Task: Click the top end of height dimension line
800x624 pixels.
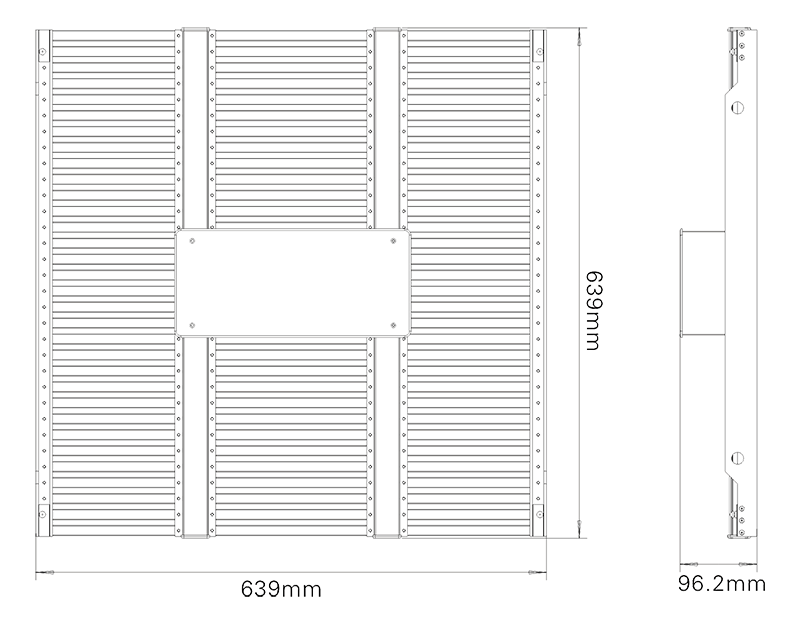Action: click(579, 35)
